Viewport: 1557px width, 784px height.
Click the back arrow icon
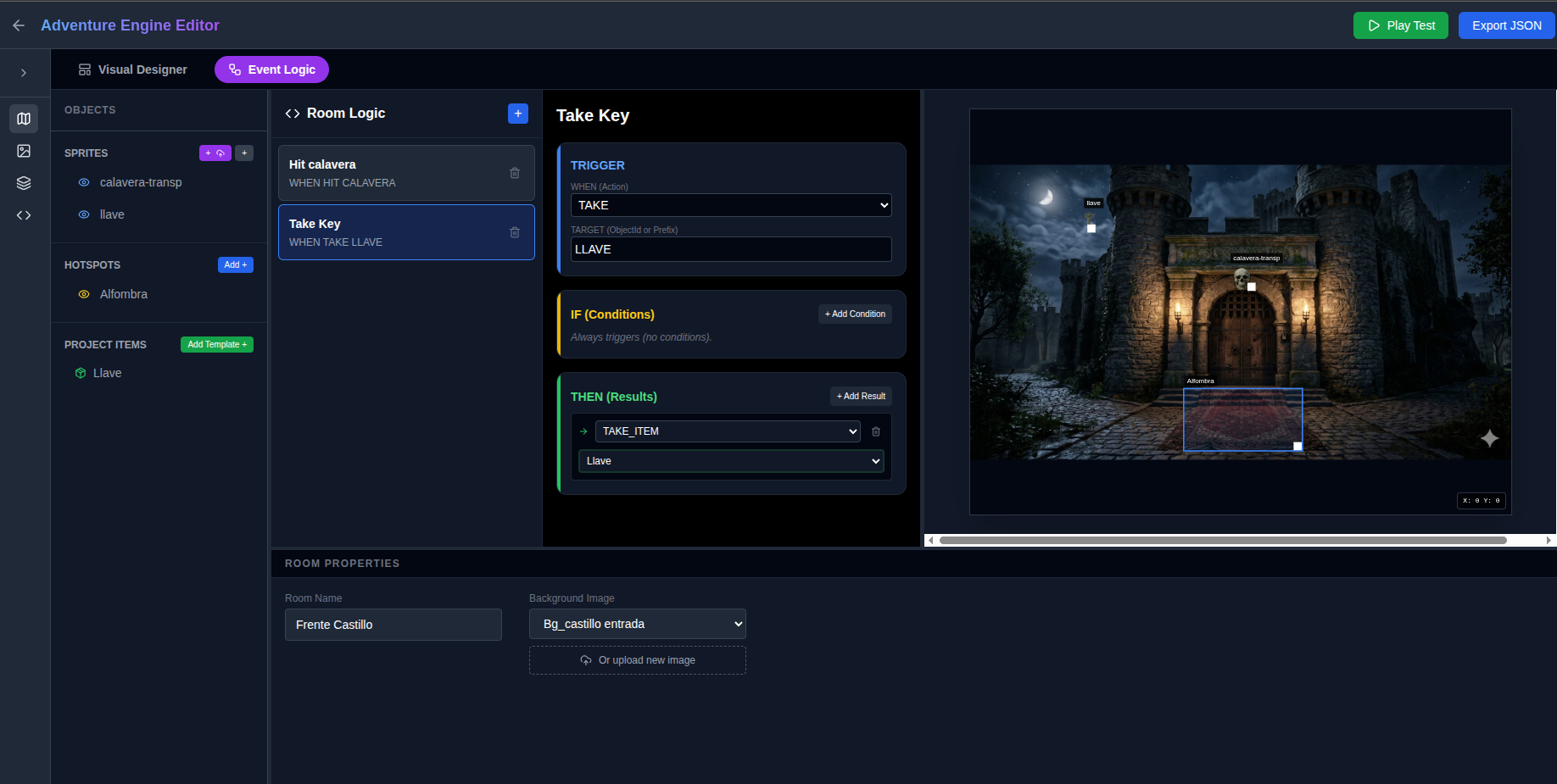coord(19,25)
